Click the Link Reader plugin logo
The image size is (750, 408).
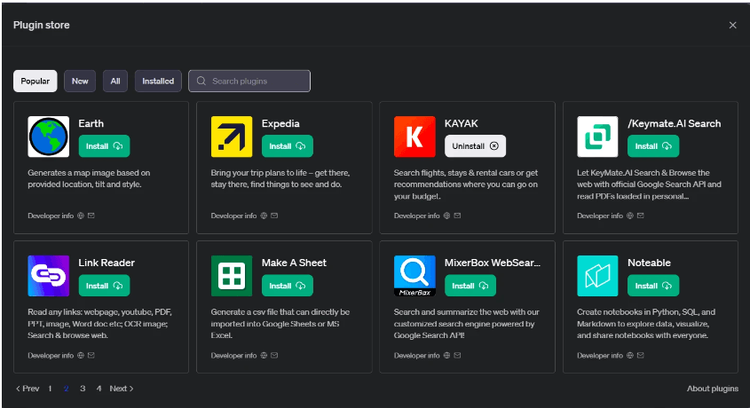48,276
